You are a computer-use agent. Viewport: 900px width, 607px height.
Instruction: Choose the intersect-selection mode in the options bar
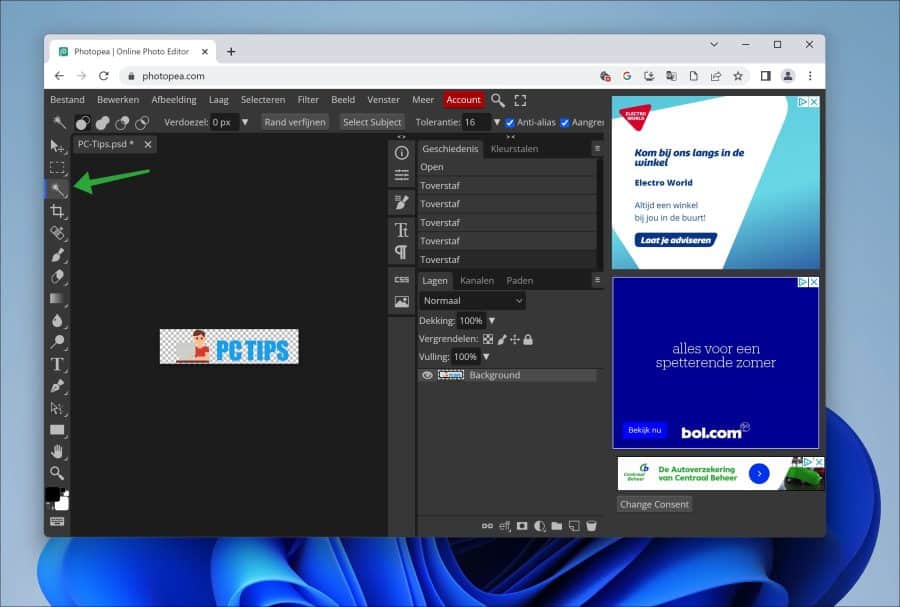[x=142, y=123]
